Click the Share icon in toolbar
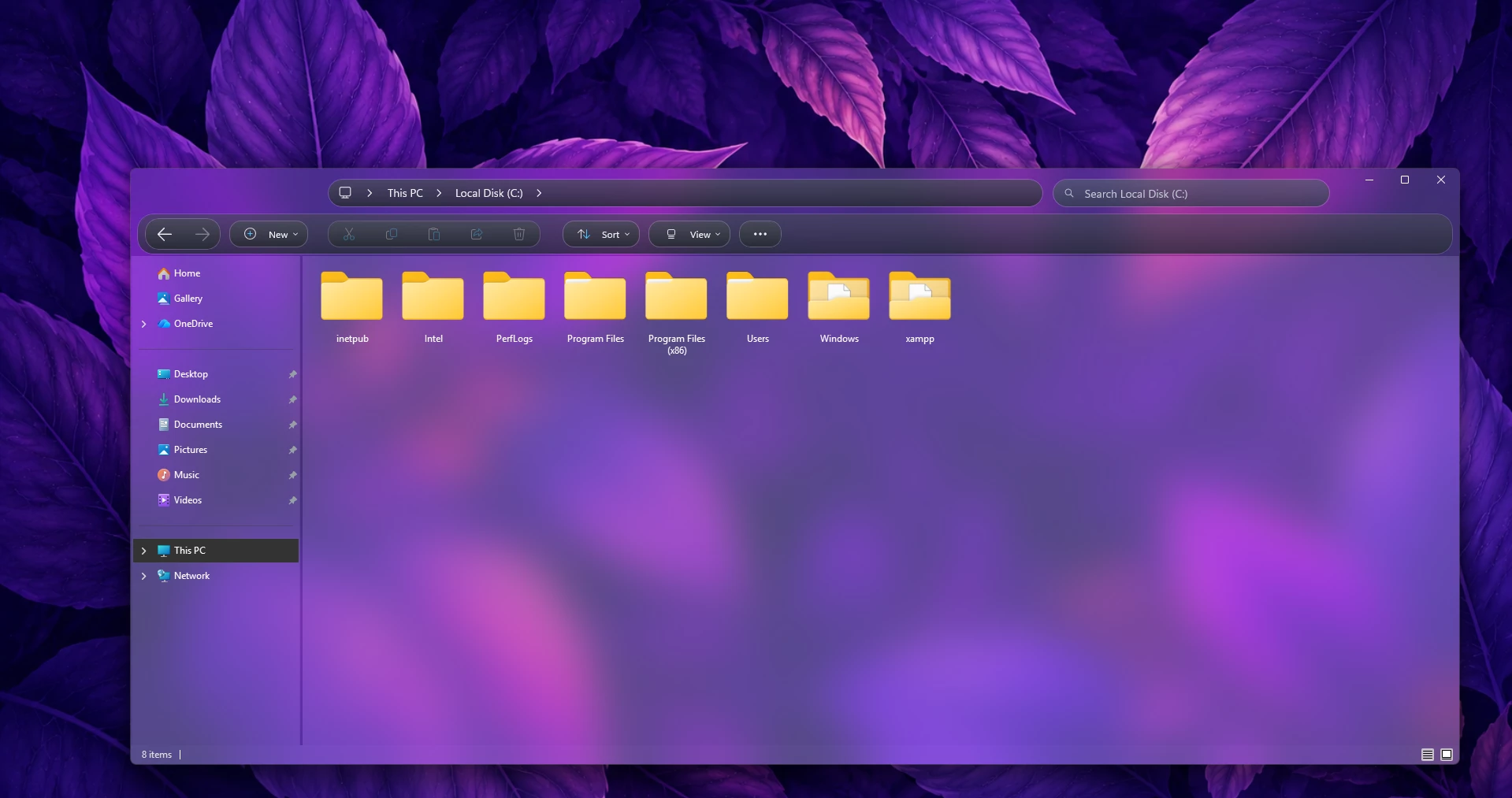Screen dimensions: 1512x798 477,234
